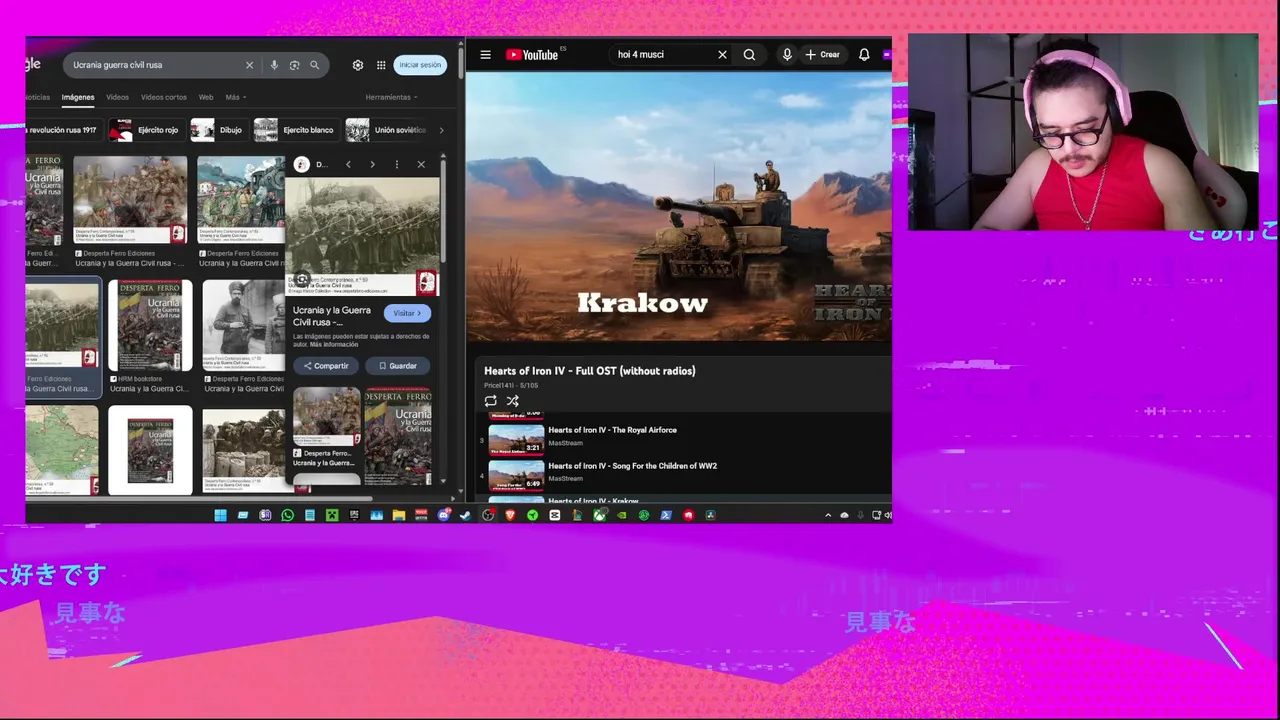Open three-dot options in image preview panel

(x=397, y=164)
